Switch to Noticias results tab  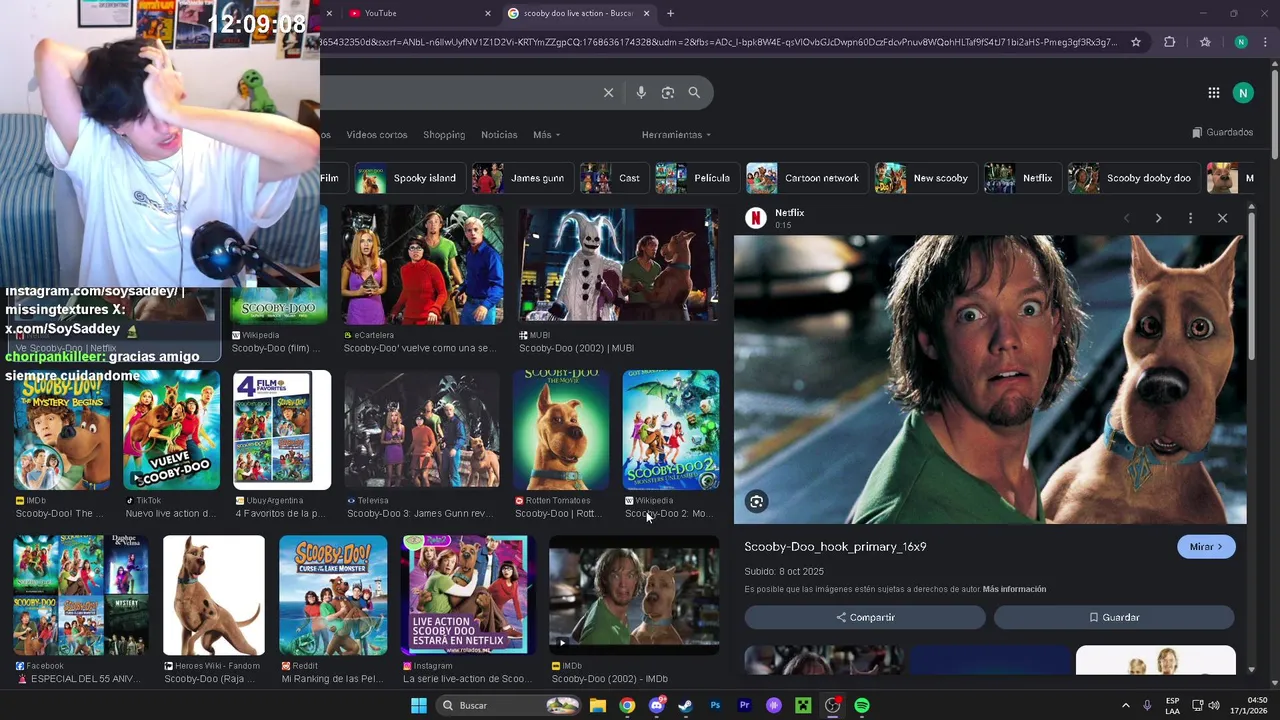click(x=499, y=135)
